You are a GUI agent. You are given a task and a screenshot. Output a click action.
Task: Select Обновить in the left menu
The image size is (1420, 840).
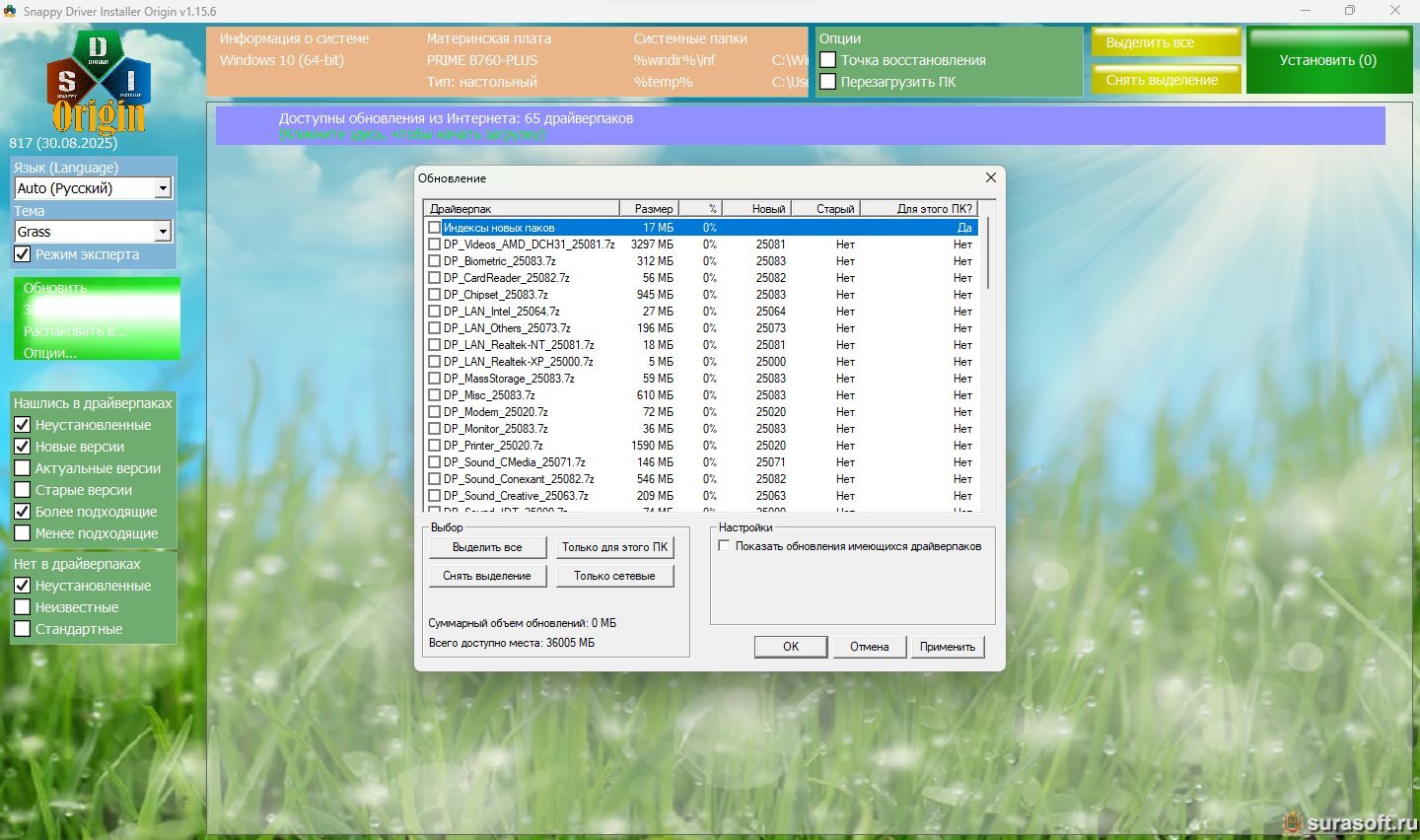(x=55, y=288)
